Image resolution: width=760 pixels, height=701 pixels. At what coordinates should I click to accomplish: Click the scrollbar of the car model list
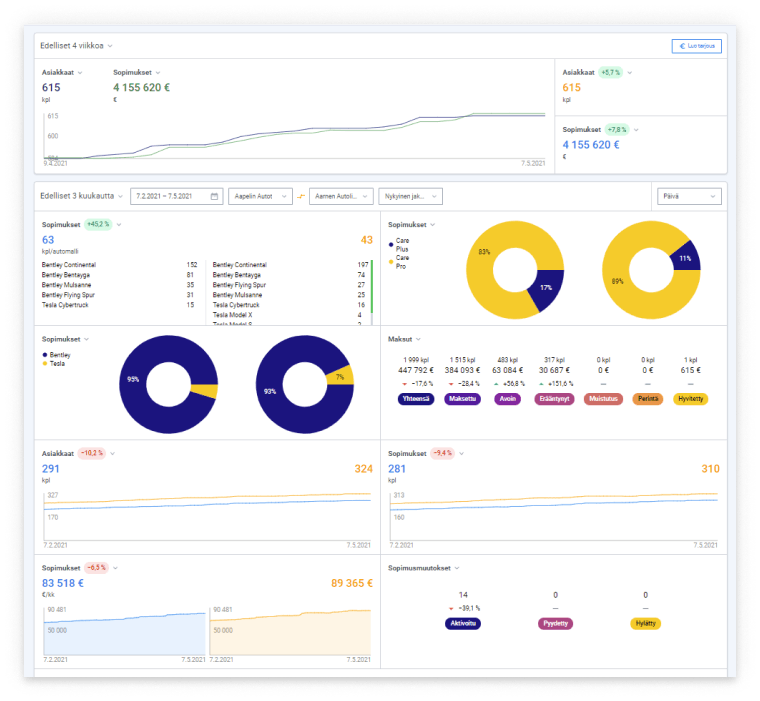[x=372, y=292]
